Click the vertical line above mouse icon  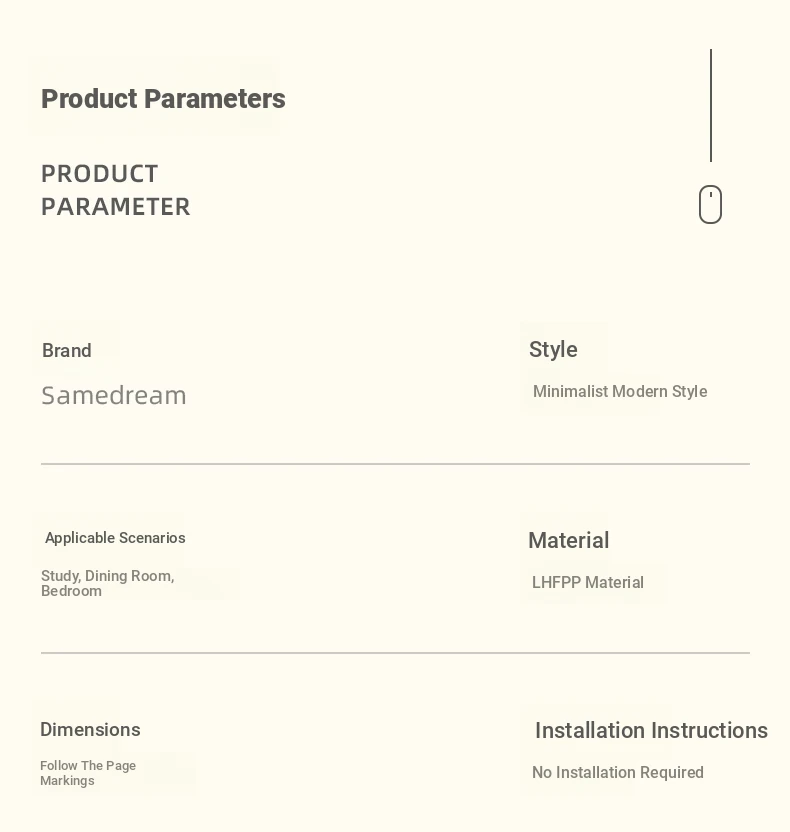point(711,105)
